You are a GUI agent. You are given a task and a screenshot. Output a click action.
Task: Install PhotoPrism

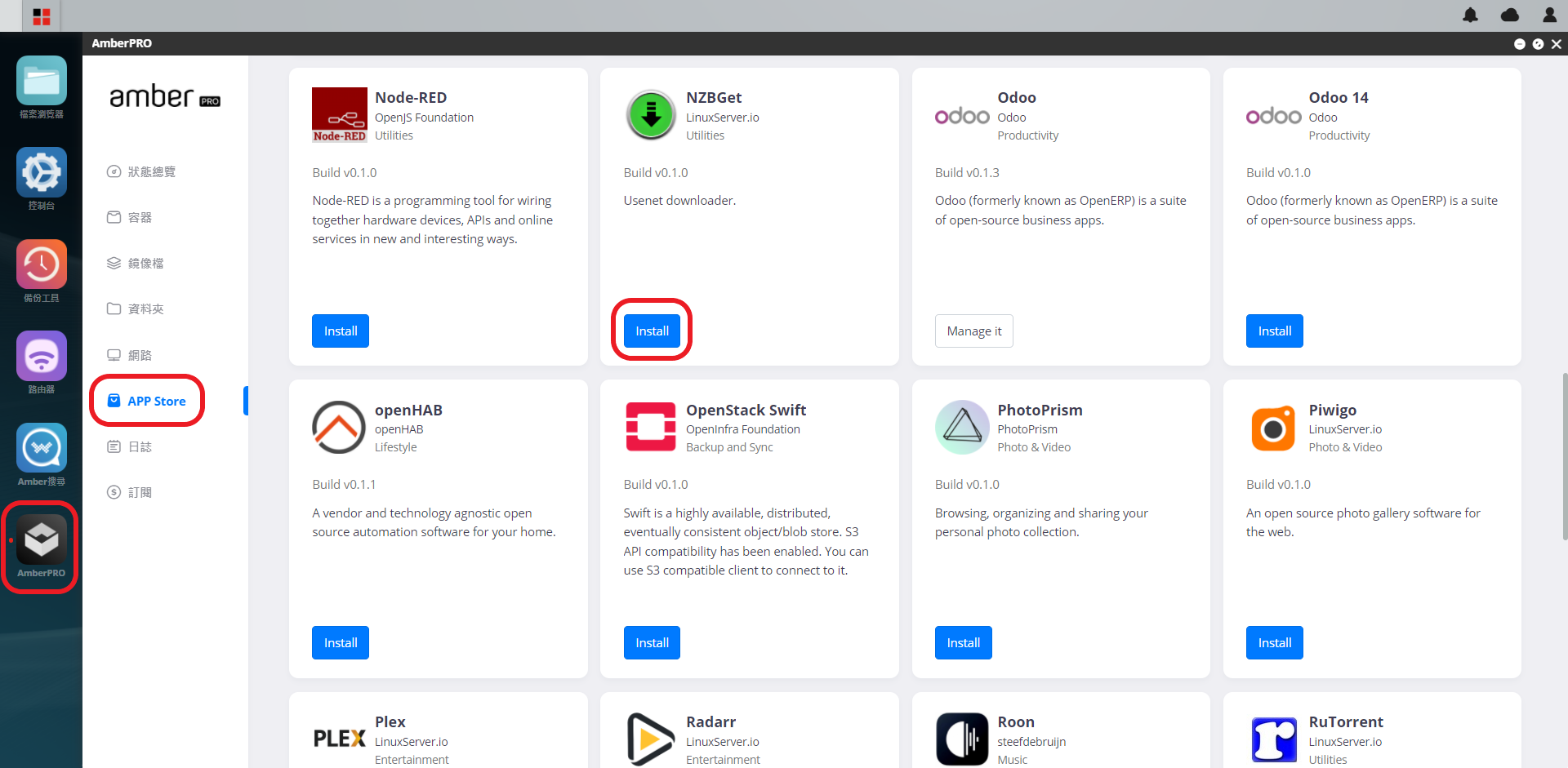[x=964, y=642]
